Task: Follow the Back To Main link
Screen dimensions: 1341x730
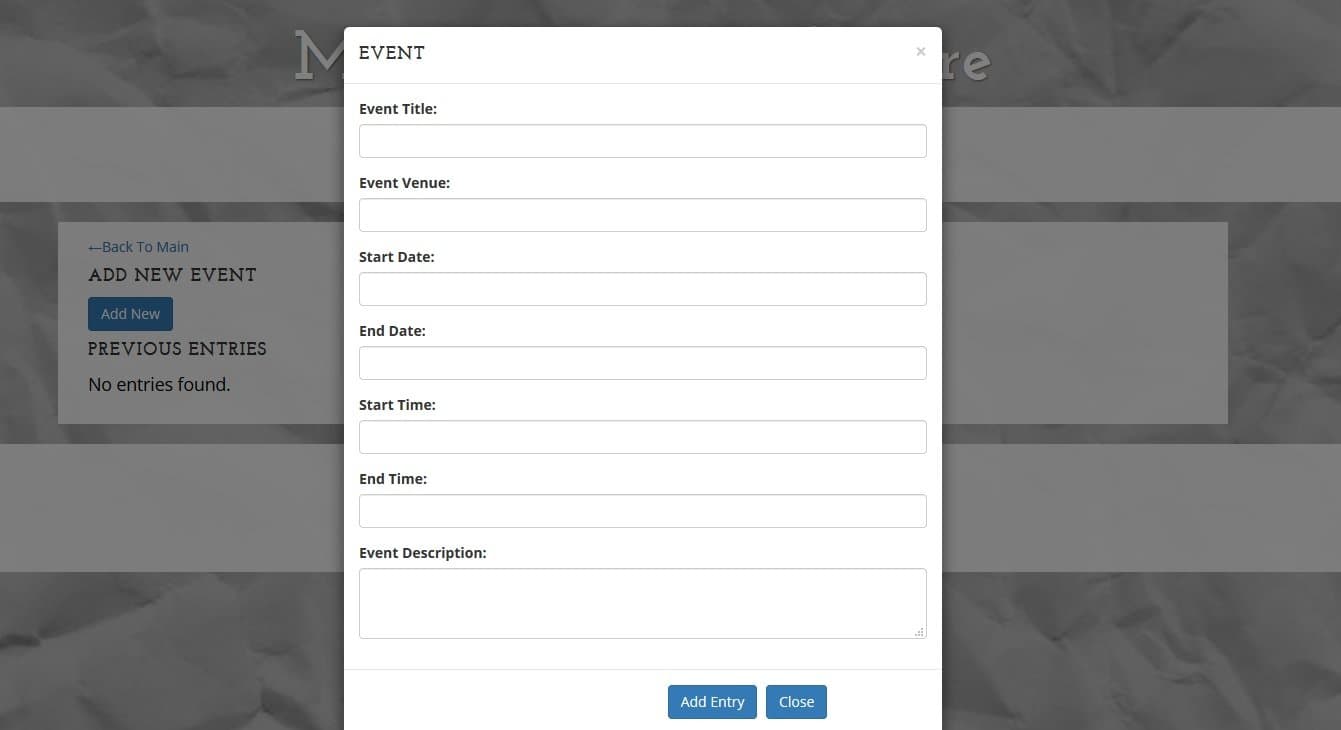Action: [138, 247]
